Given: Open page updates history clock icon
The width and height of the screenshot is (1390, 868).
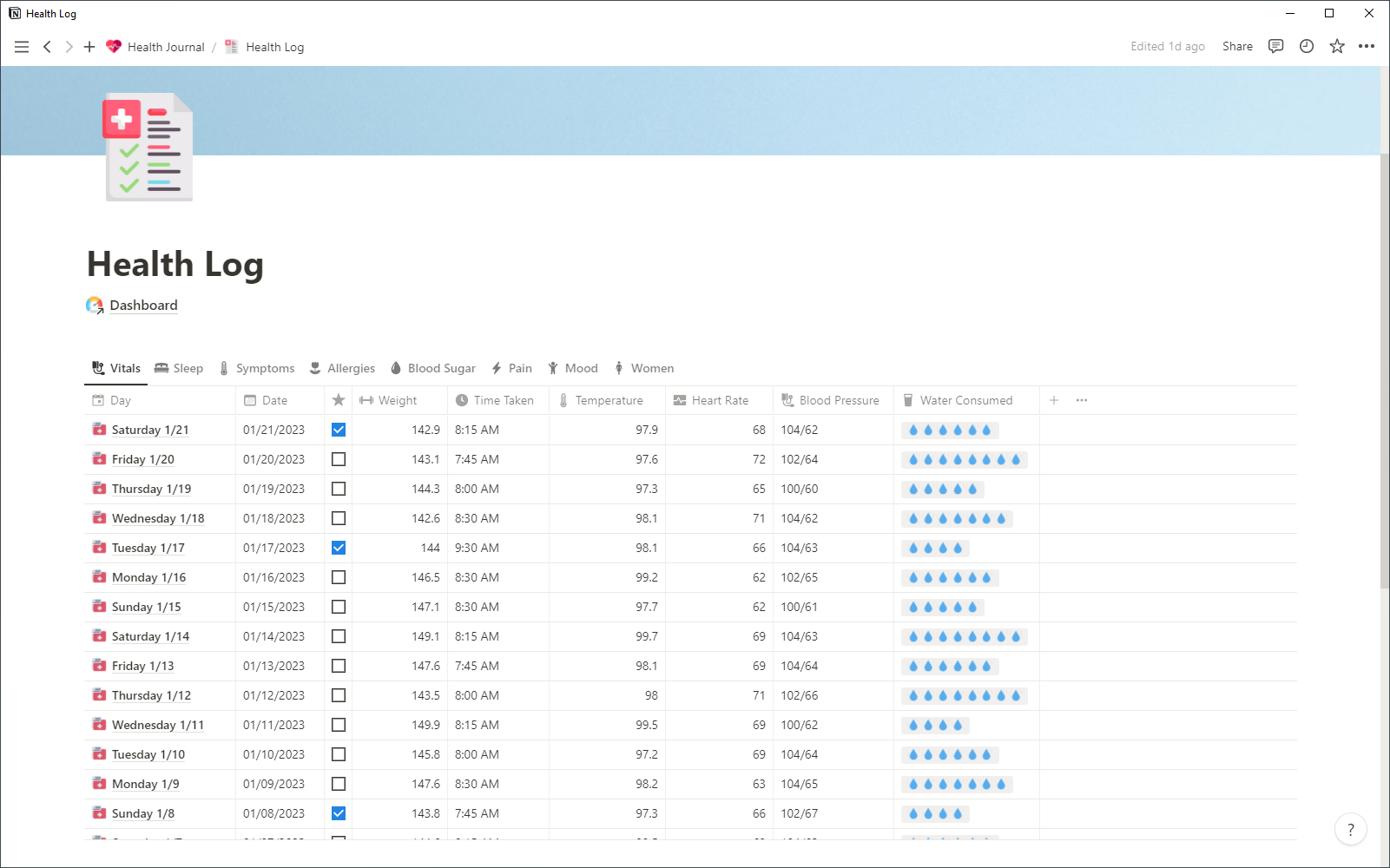Looking at the screenshot, I should pos(1307,47).
